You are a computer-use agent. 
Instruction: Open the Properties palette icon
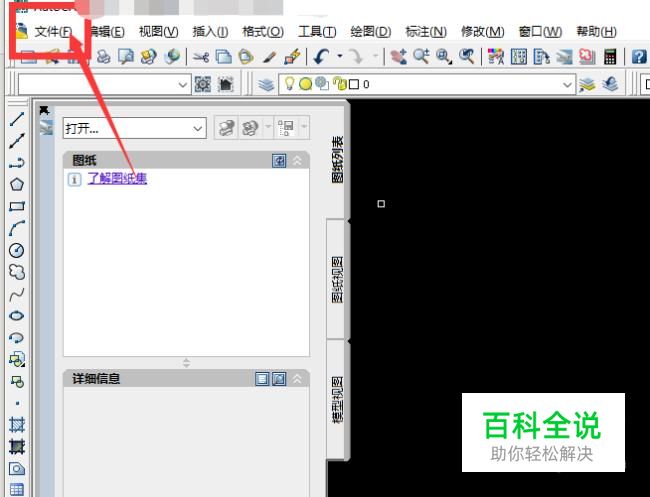(496, 57)
